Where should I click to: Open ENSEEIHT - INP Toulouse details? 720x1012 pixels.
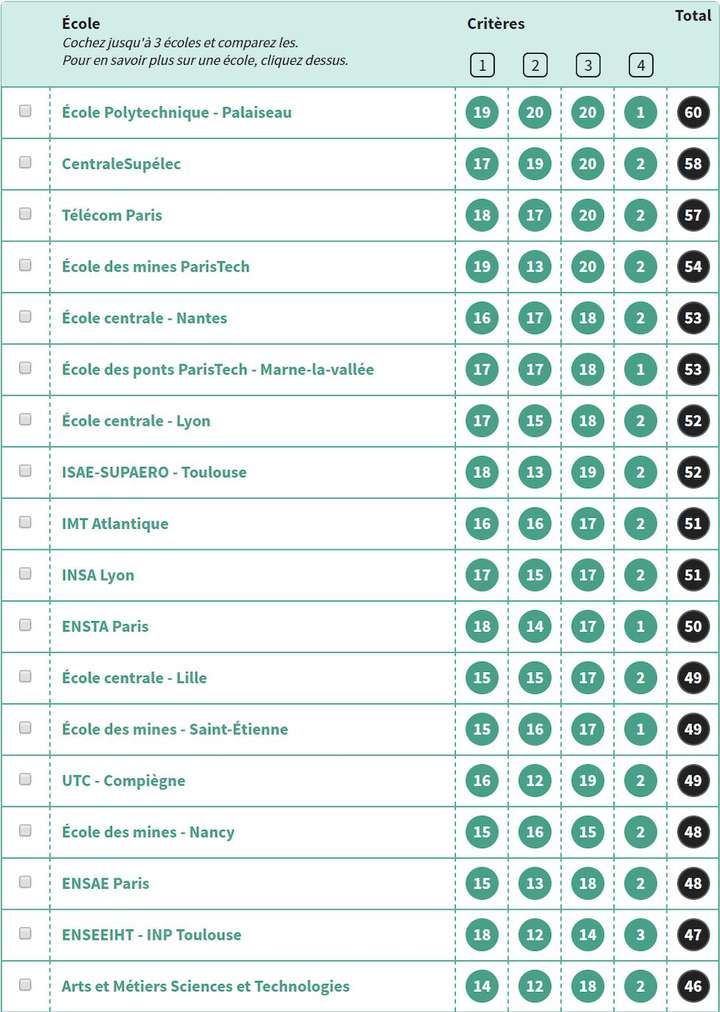click(x=151, y=935)
